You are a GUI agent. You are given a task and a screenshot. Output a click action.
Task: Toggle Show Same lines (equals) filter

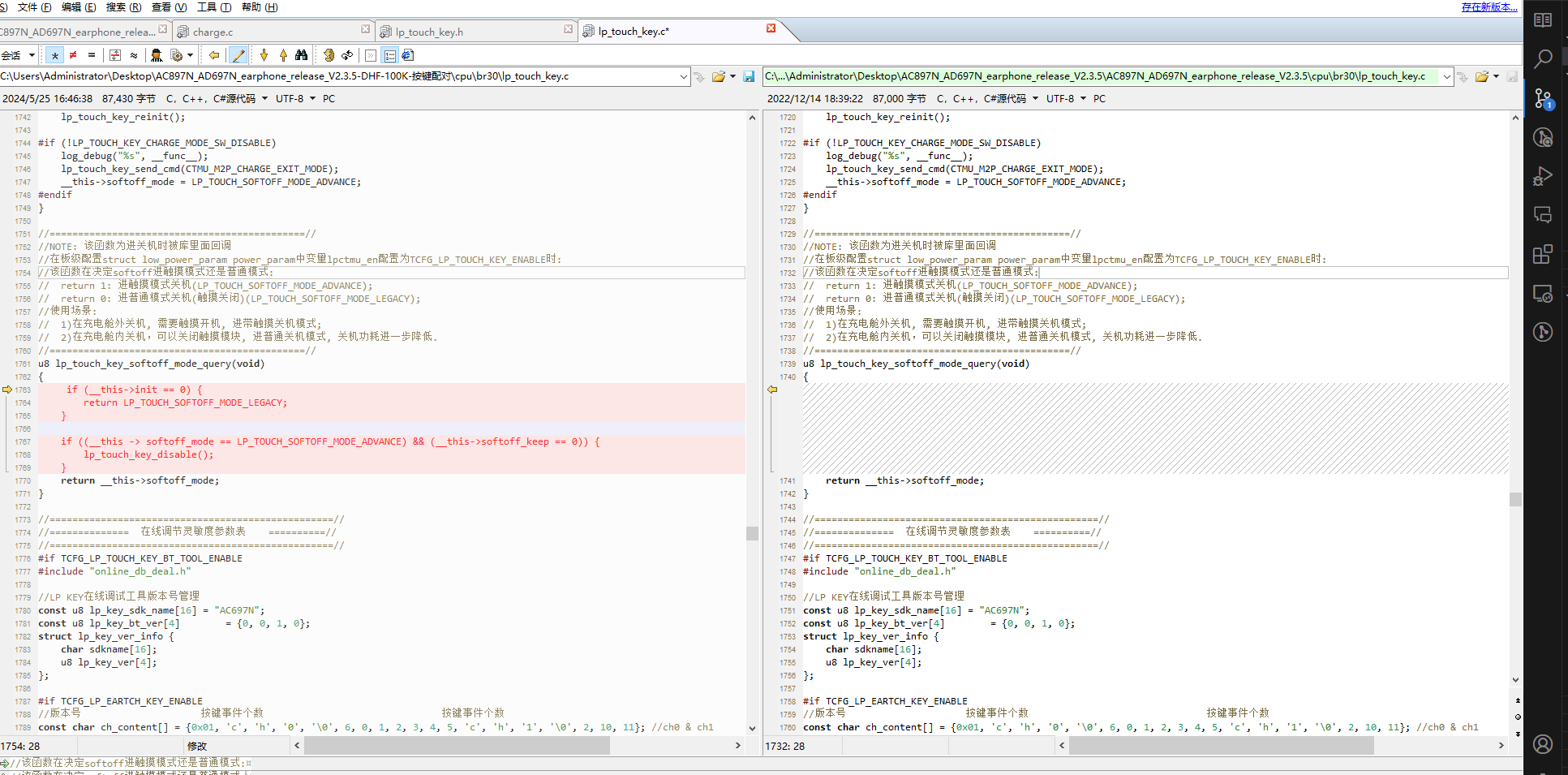pos(92,55)
